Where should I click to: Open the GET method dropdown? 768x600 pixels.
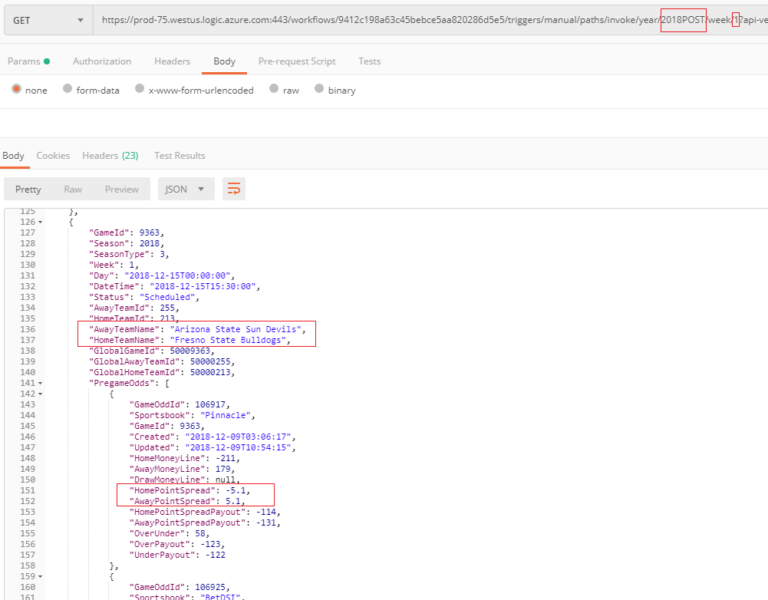click(47, 20)
